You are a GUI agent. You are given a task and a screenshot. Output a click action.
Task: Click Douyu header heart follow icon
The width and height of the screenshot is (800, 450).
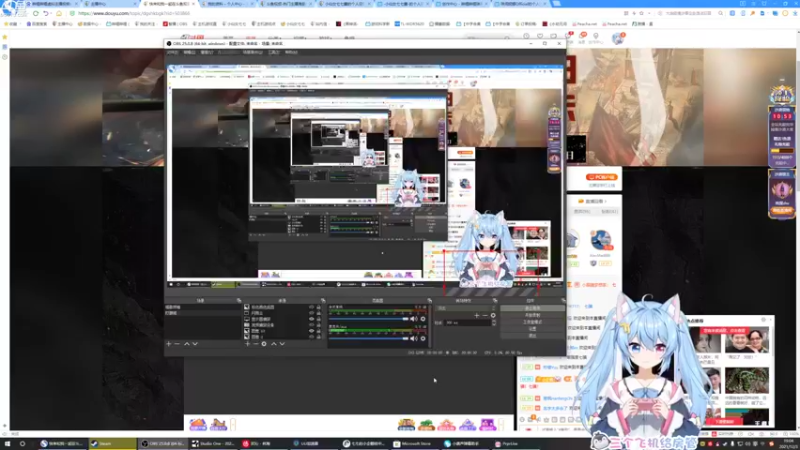[540, 36]
